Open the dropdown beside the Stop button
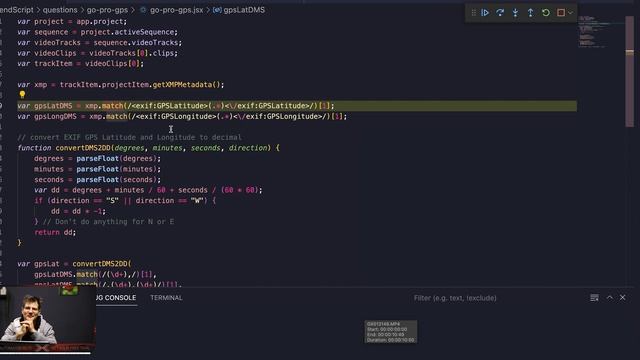The image size is (640, 360). (x=571, y=13)
